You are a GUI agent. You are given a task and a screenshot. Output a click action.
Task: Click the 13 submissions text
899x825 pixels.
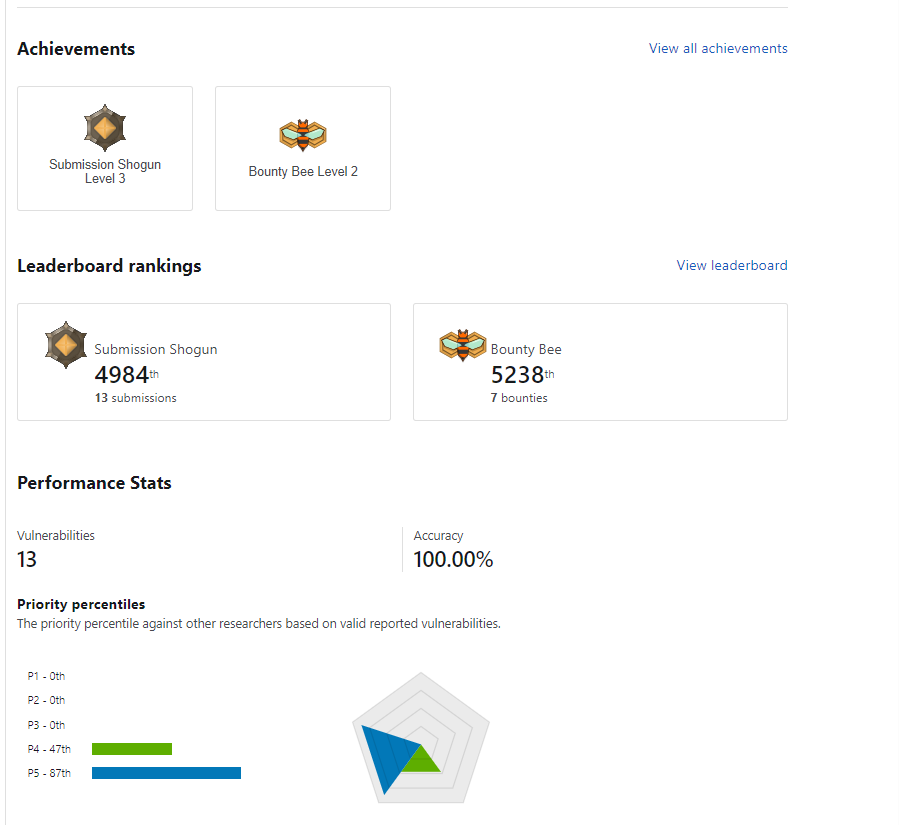(x=136, y=398)
